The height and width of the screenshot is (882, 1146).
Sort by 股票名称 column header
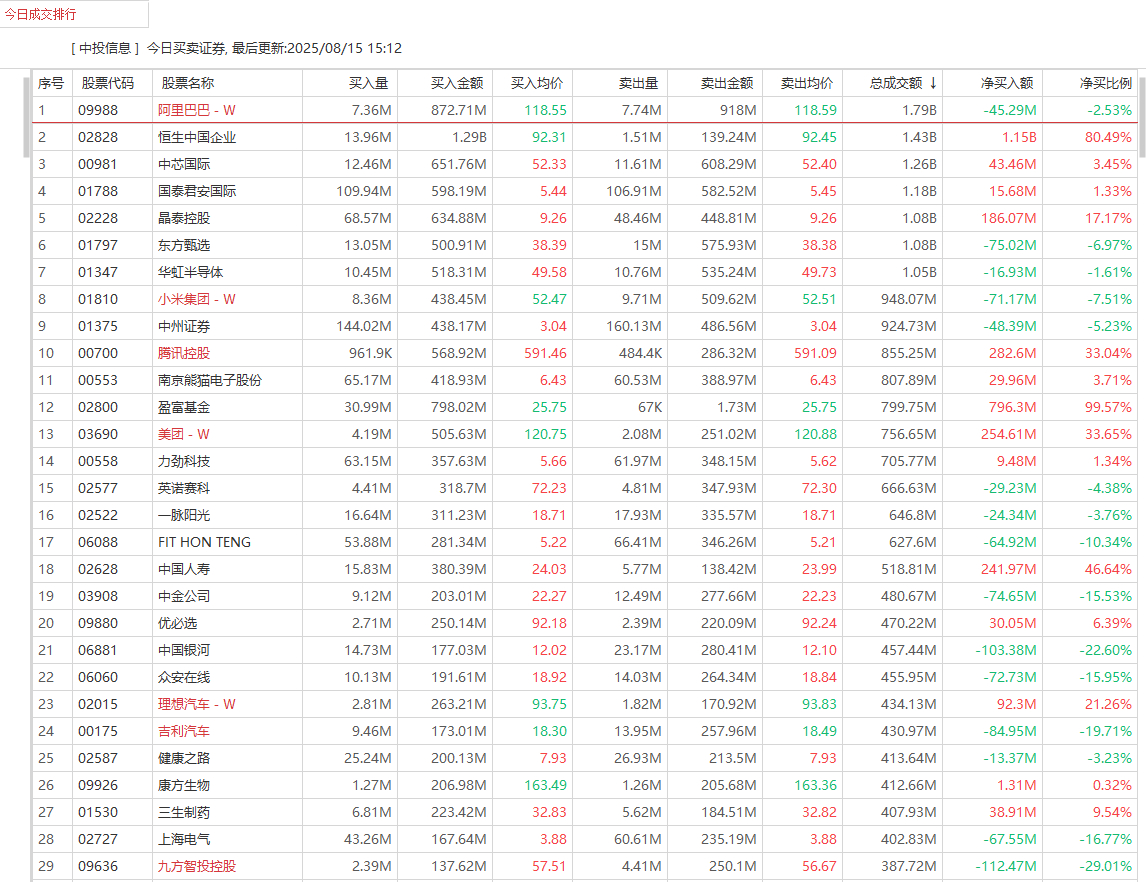(x=187, y=83)
